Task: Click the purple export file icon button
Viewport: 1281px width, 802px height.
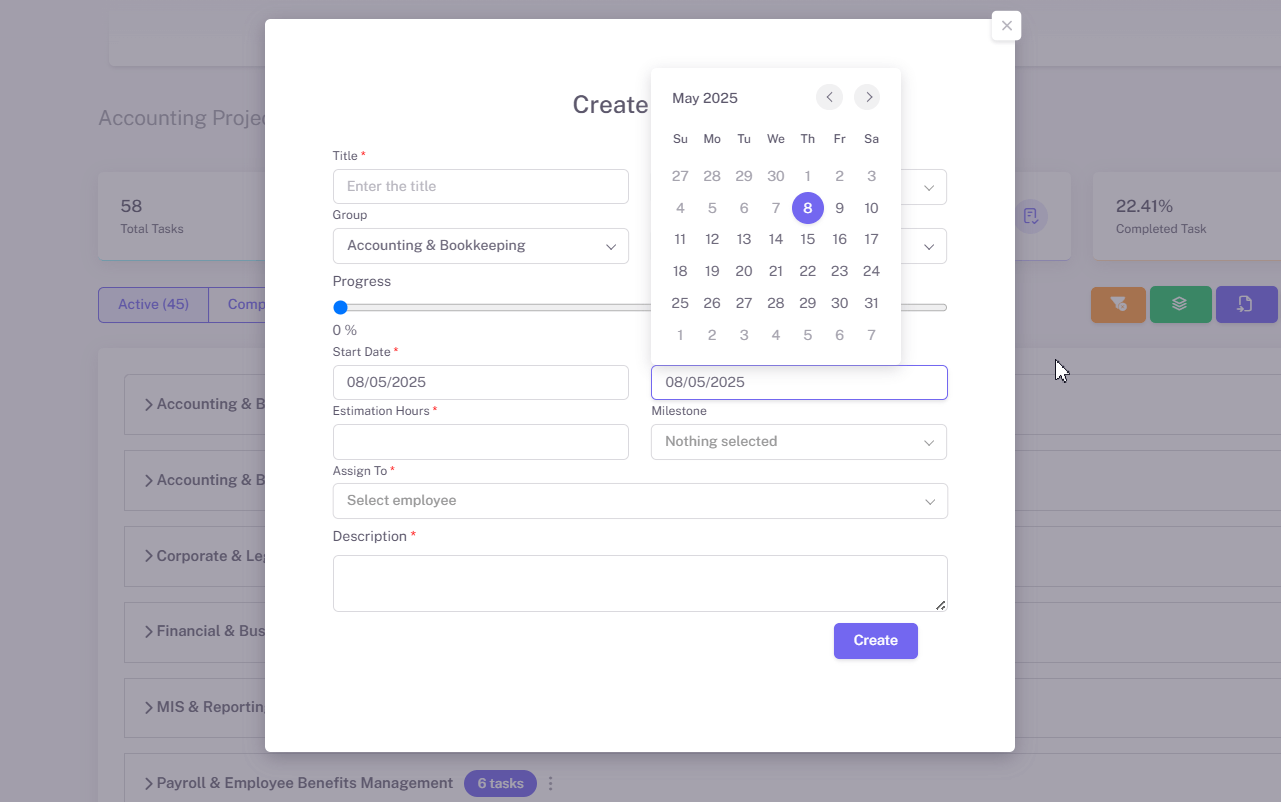Action: (x=1246, y=304)
